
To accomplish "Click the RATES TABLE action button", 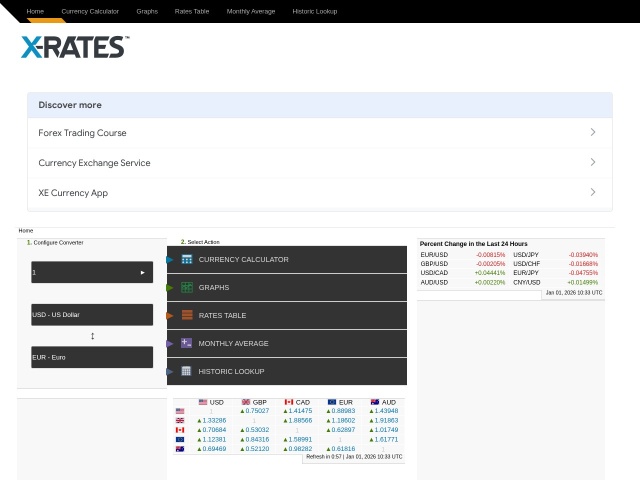I will point(287,316).
